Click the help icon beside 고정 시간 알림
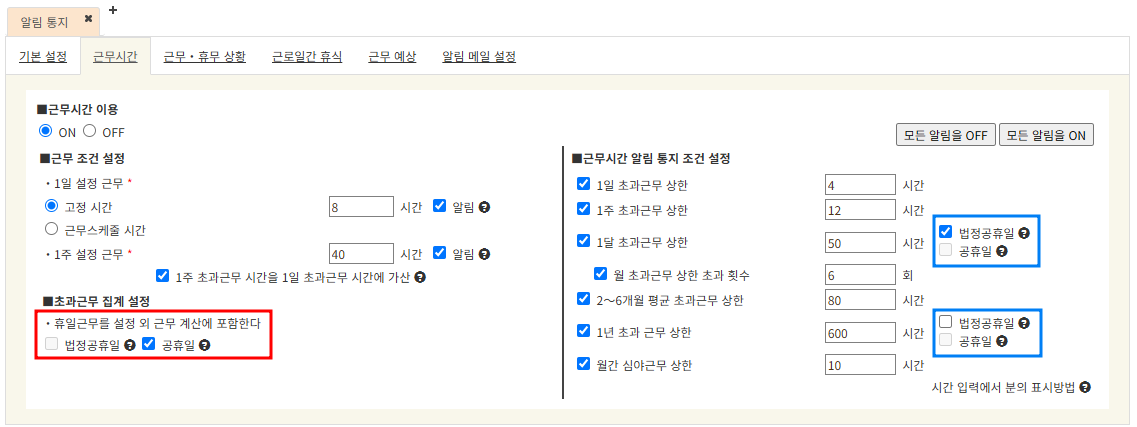Image resolution: width=1137 pixels, height=427 pixels. tap(484, 207)
